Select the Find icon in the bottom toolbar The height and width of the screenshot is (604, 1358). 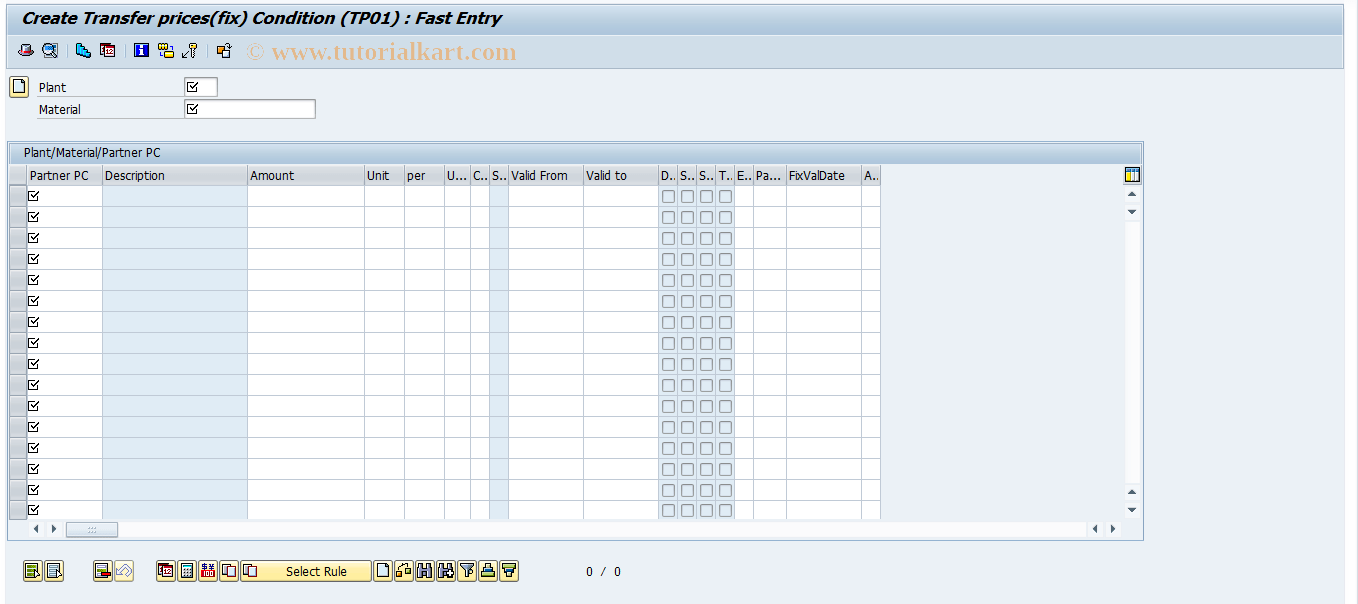tap(424, 571)
